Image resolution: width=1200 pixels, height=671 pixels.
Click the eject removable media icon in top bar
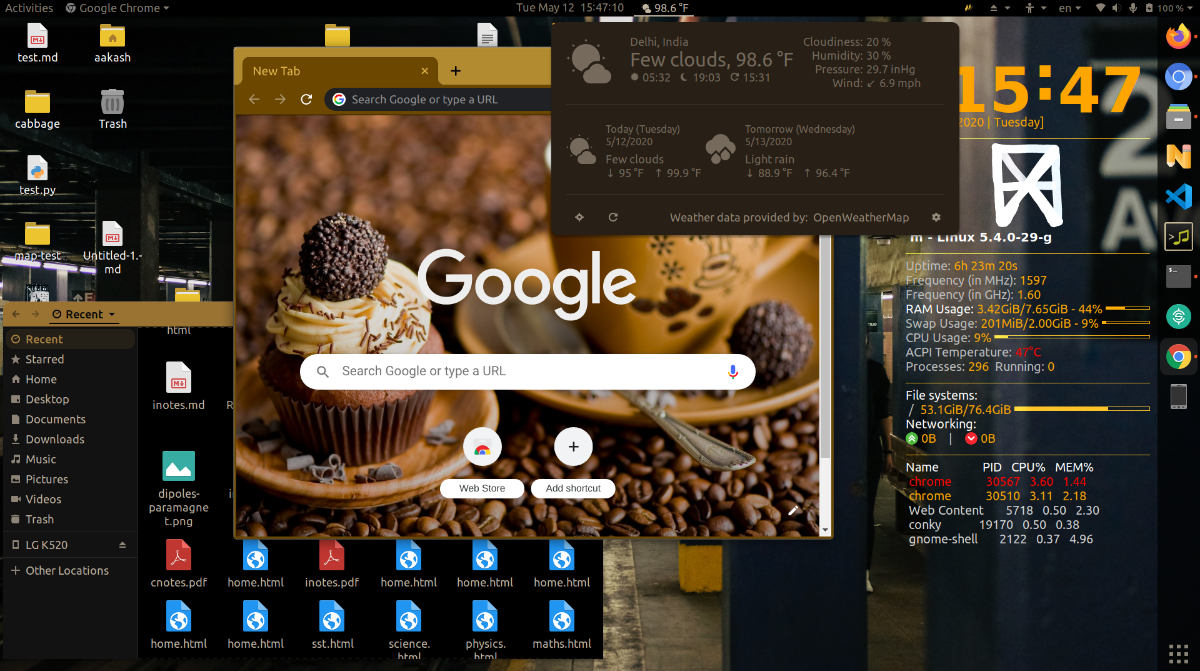point(993,8)
